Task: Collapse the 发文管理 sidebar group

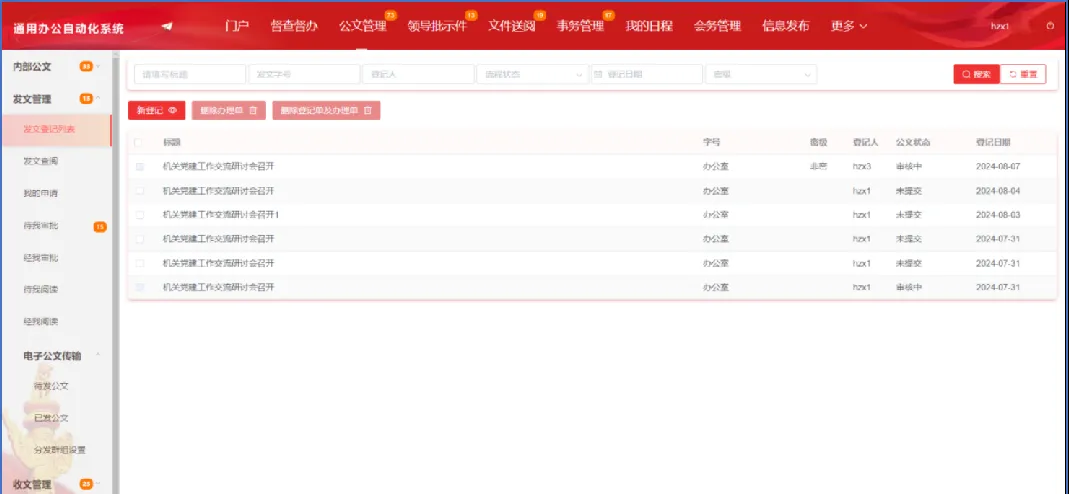Action: 56,99
